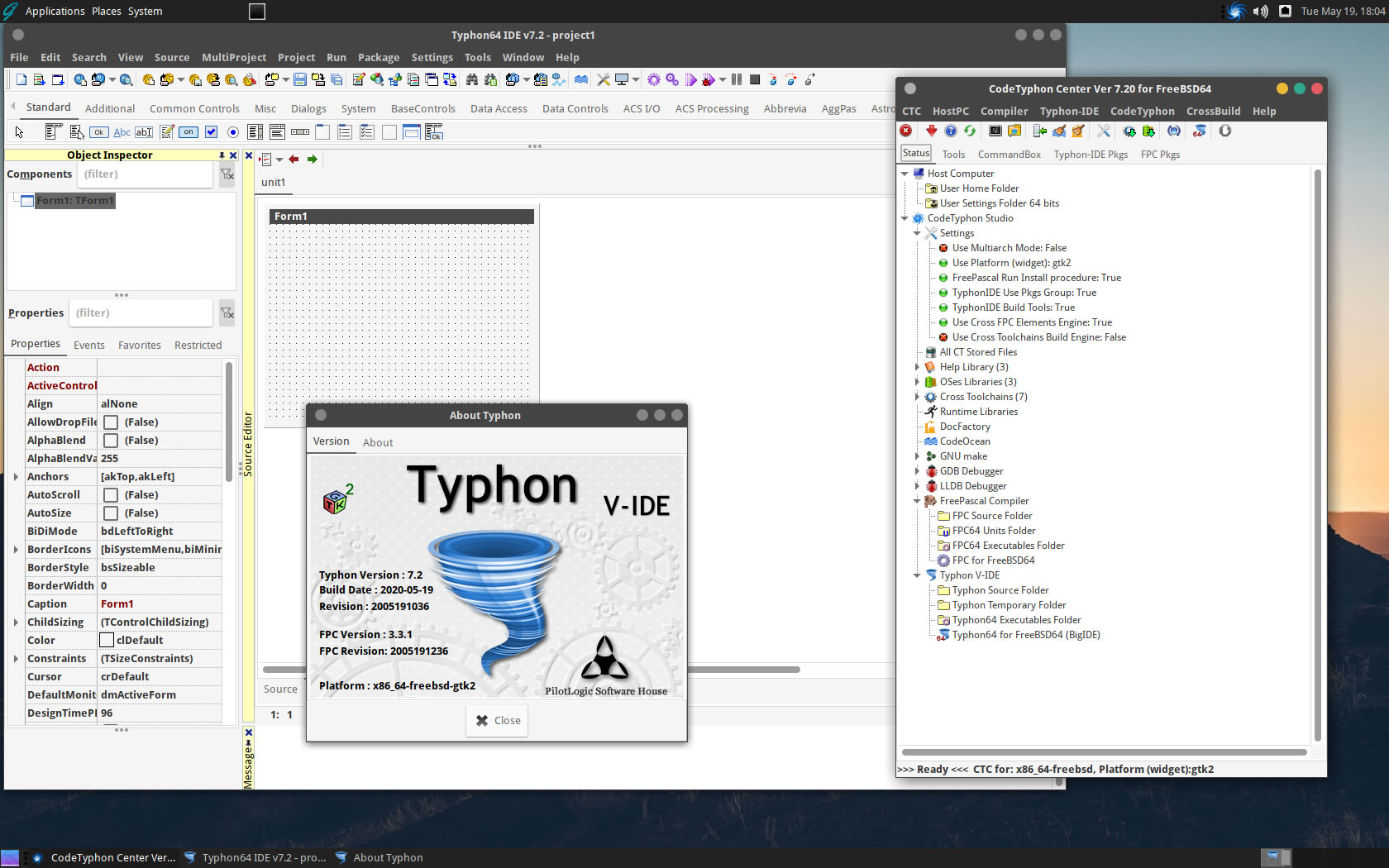
Task: Click the red X icon in CodeTyphon Center toolbar
Action: click(x=906, y=131)
